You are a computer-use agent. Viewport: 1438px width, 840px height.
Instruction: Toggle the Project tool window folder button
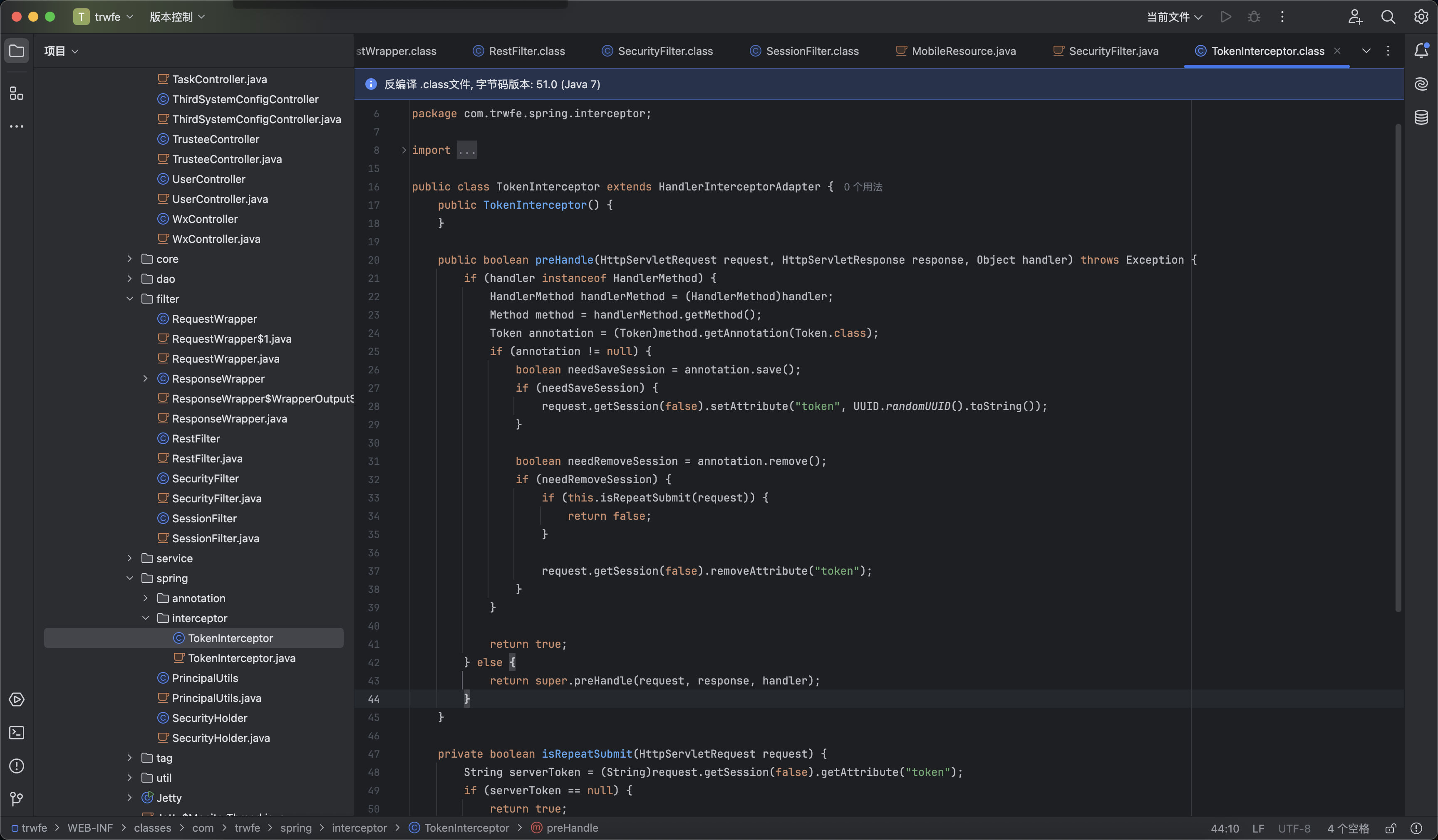17,51
